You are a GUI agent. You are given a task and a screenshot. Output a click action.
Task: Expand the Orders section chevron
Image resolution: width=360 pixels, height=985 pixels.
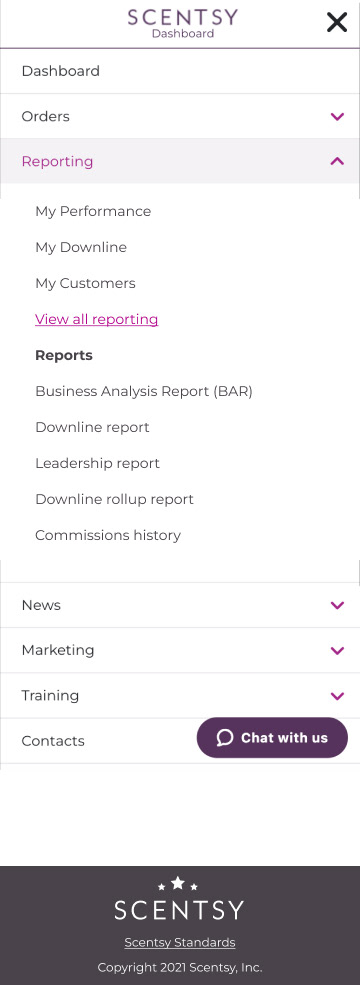tap(337, 116)
